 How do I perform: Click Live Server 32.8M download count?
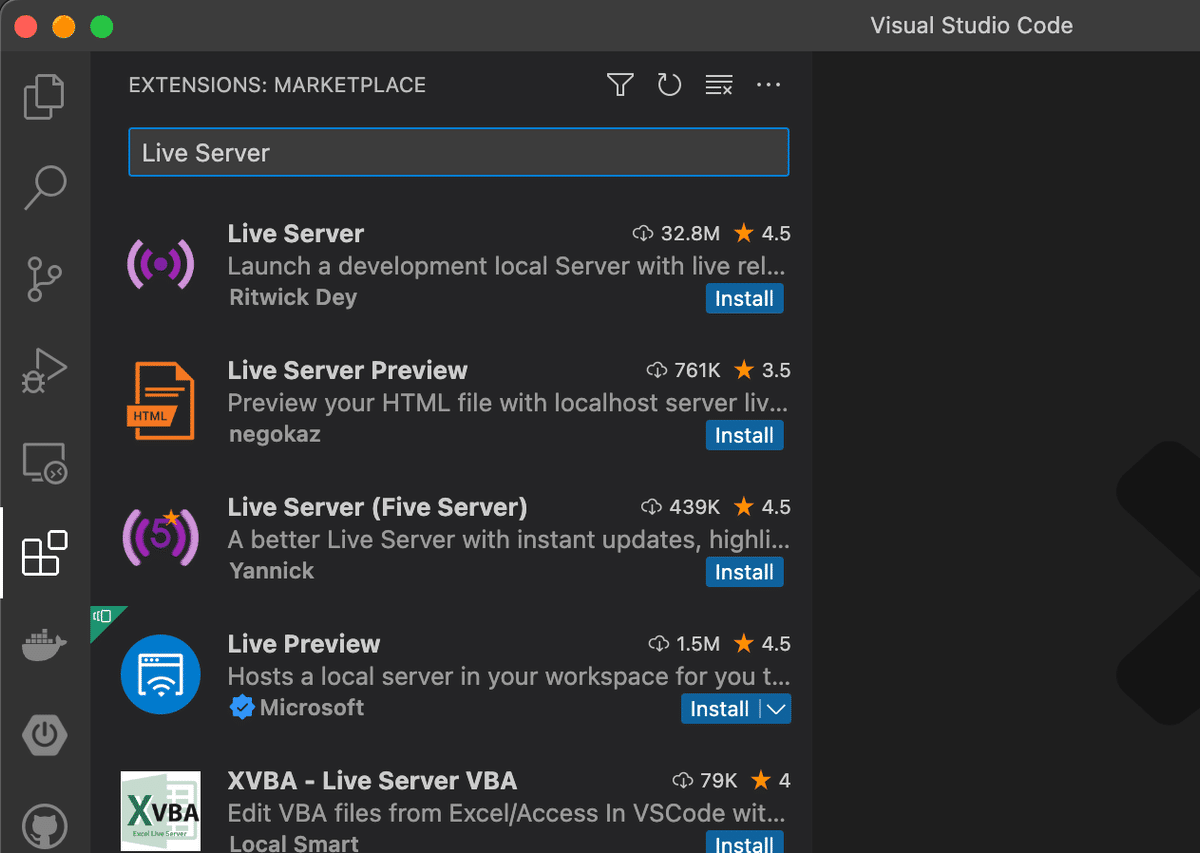point(676,234)
